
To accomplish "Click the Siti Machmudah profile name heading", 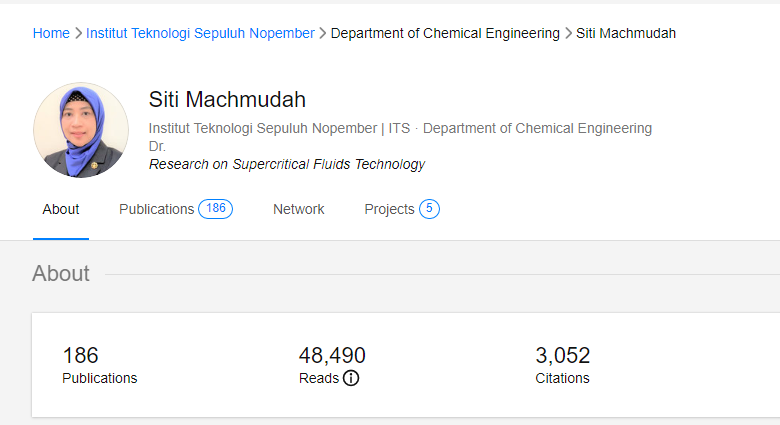I will (227, 99).
